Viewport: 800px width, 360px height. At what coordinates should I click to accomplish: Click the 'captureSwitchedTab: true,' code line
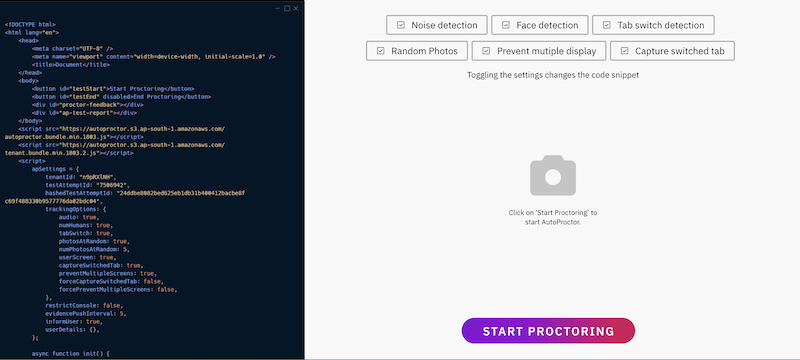point(101,266)
